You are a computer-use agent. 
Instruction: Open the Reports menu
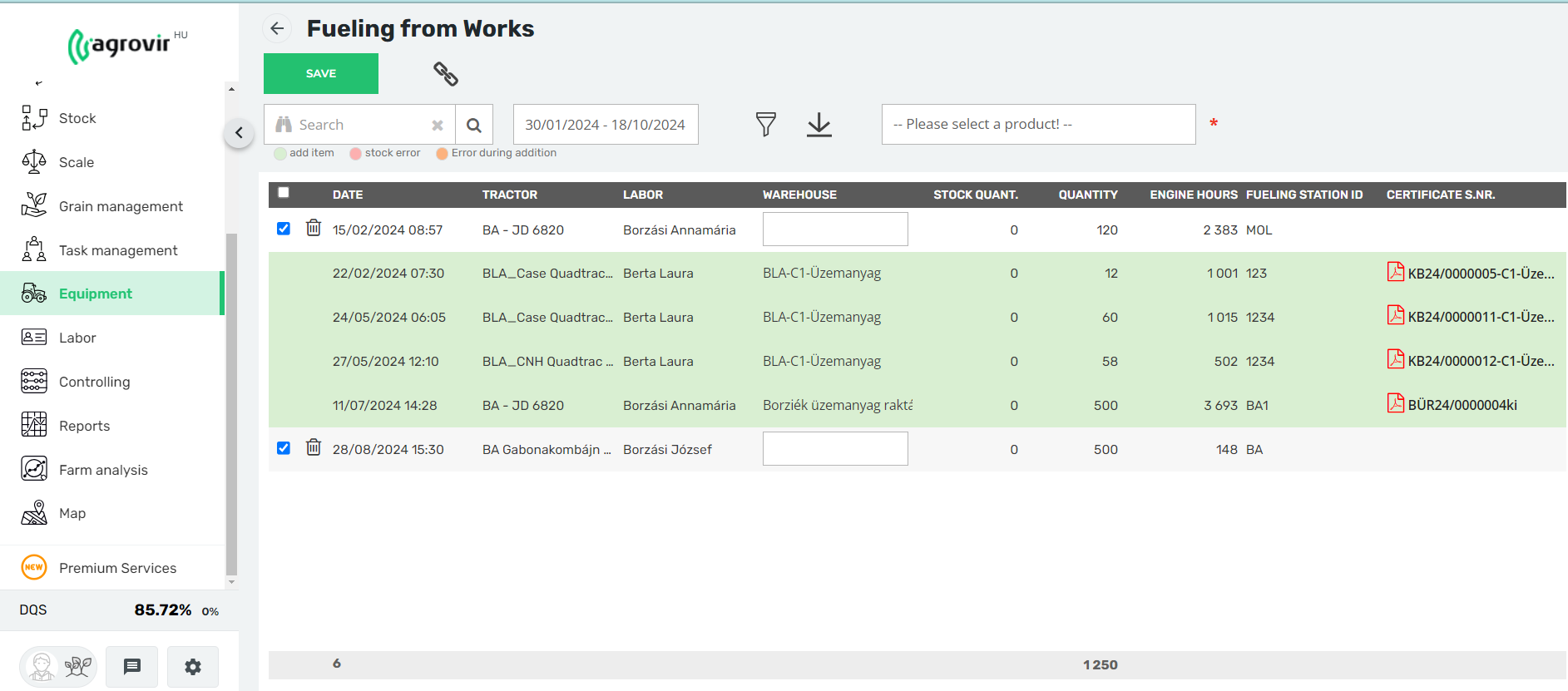pos(112,426)
